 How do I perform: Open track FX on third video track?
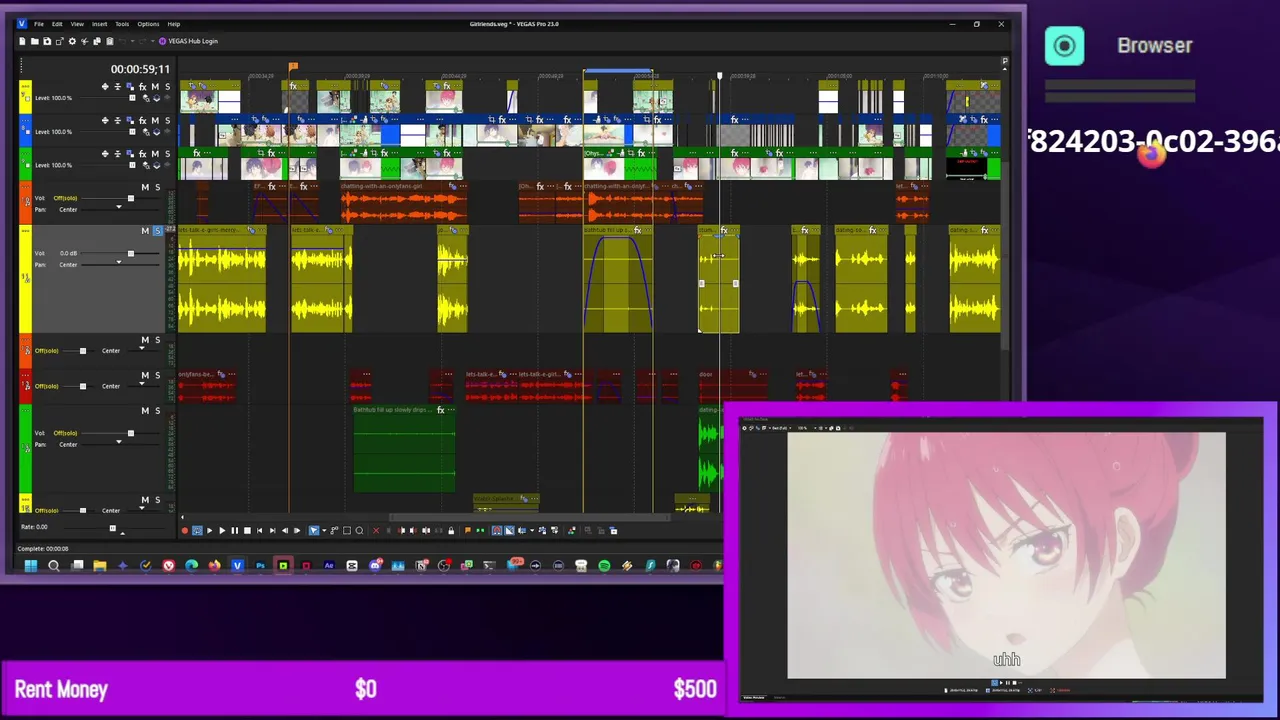(x=143, y=154)
